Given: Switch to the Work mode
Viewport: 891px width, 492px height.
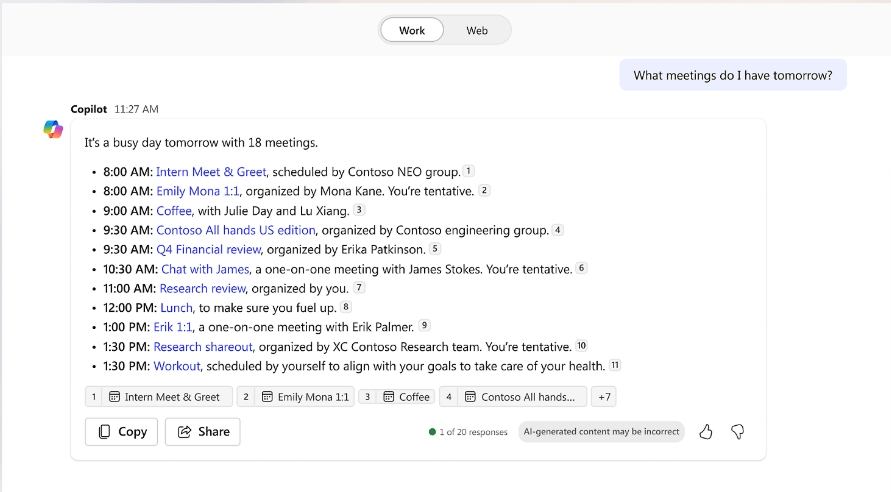Looking at the screenshot, I should coord(412,31).
